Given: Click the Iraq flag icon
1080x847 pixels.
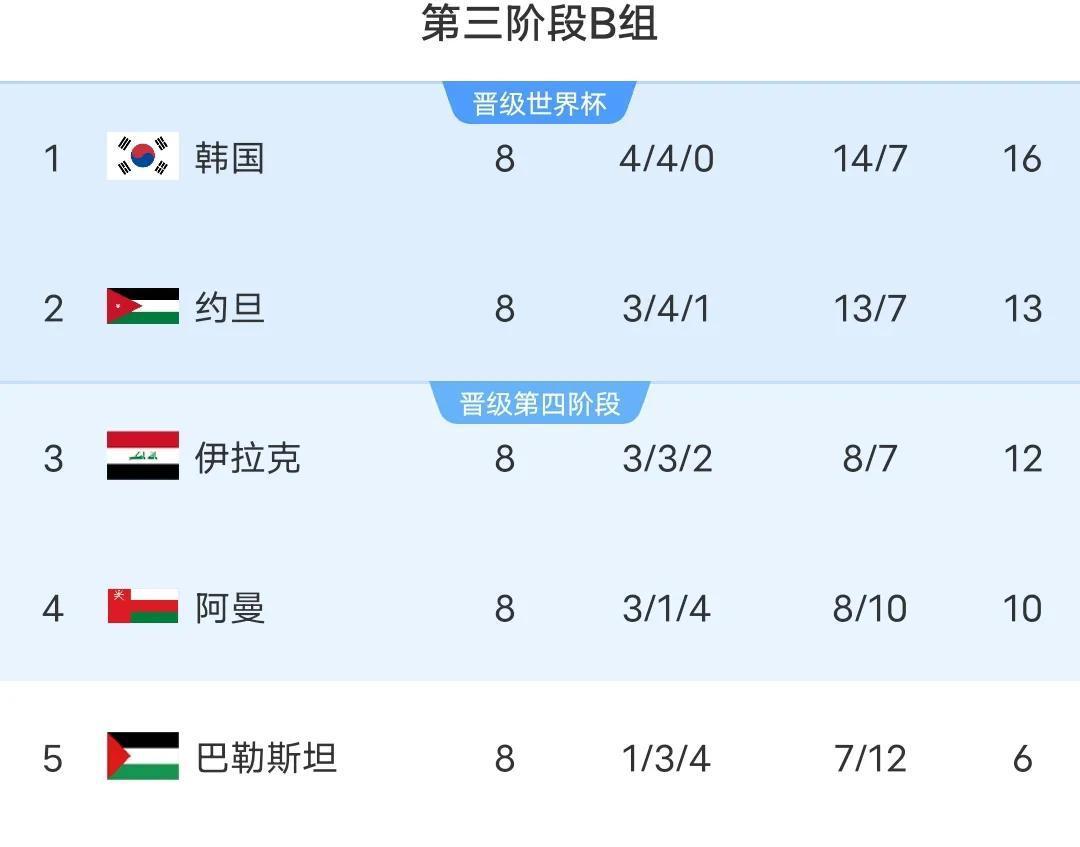Looking at the screenshot, I should pyautogui.click(x=143, y=456).
